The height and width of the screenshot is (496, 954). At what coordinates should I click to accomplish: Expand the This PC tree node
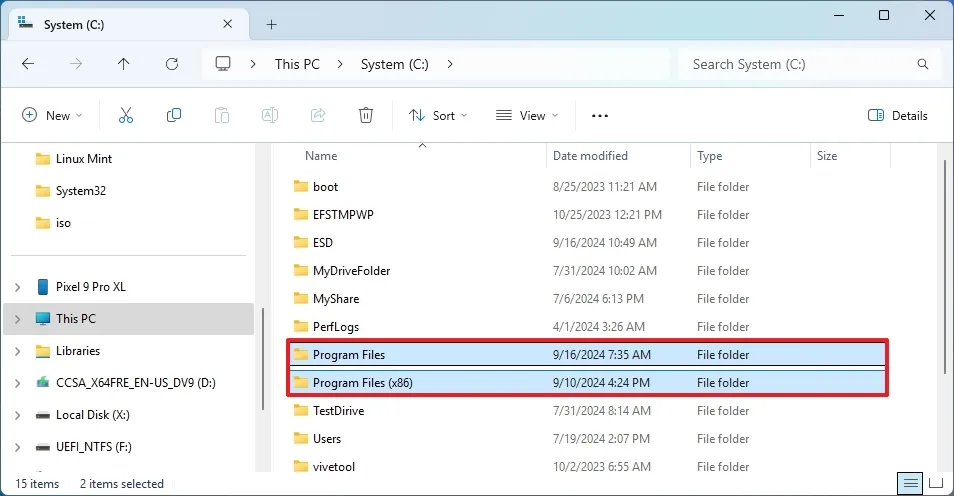18,319
